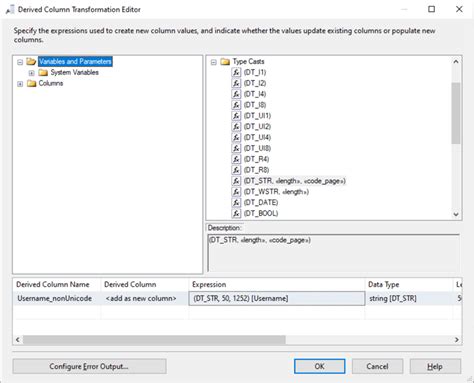Click the fx icon beside (DT_I1)
The width and height of the screenshot is (474, 383).
coord(236,72)
